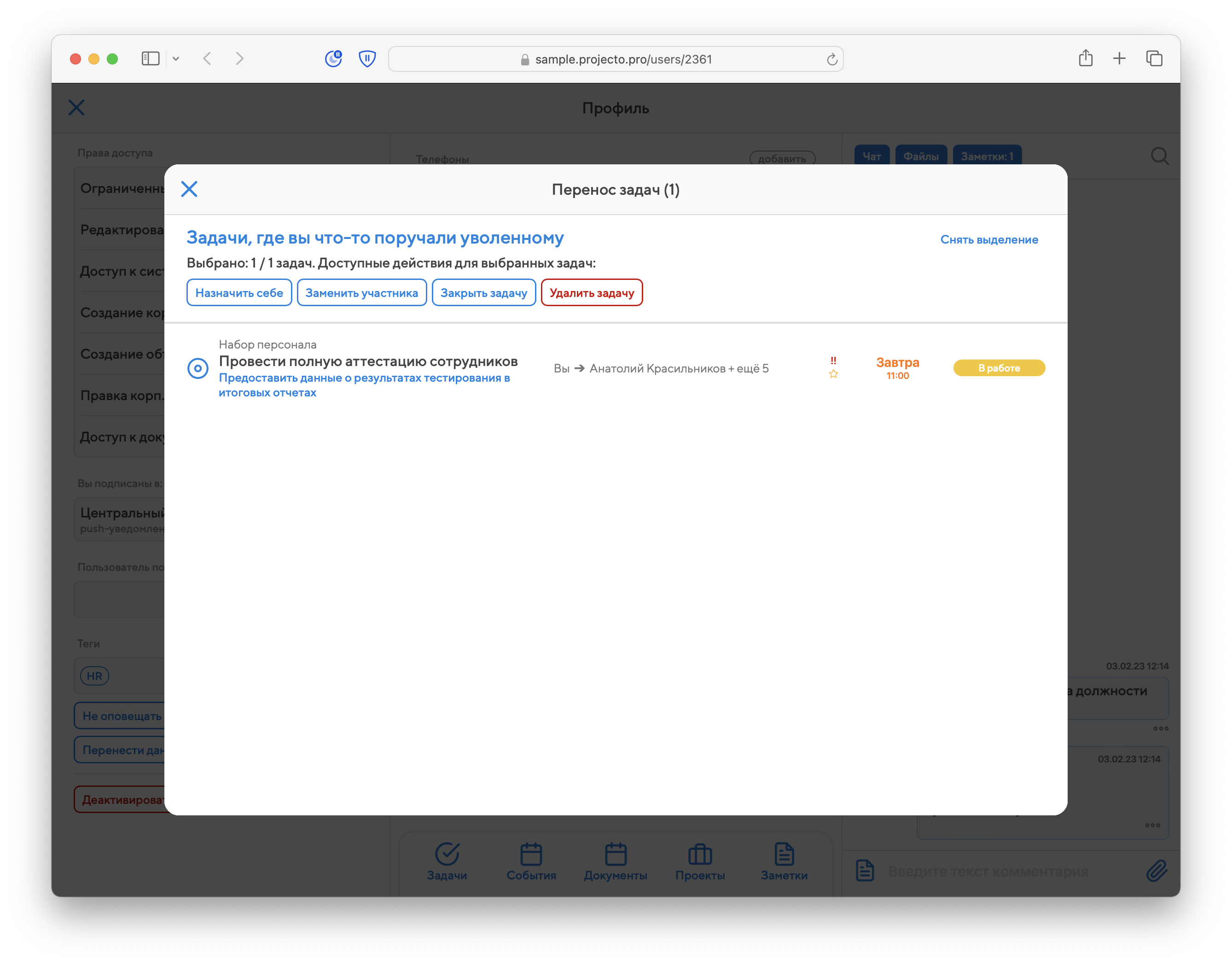Click the Завтра 11:00 due date
This screenshot has height=965, width=1232.
coord(897,368)
